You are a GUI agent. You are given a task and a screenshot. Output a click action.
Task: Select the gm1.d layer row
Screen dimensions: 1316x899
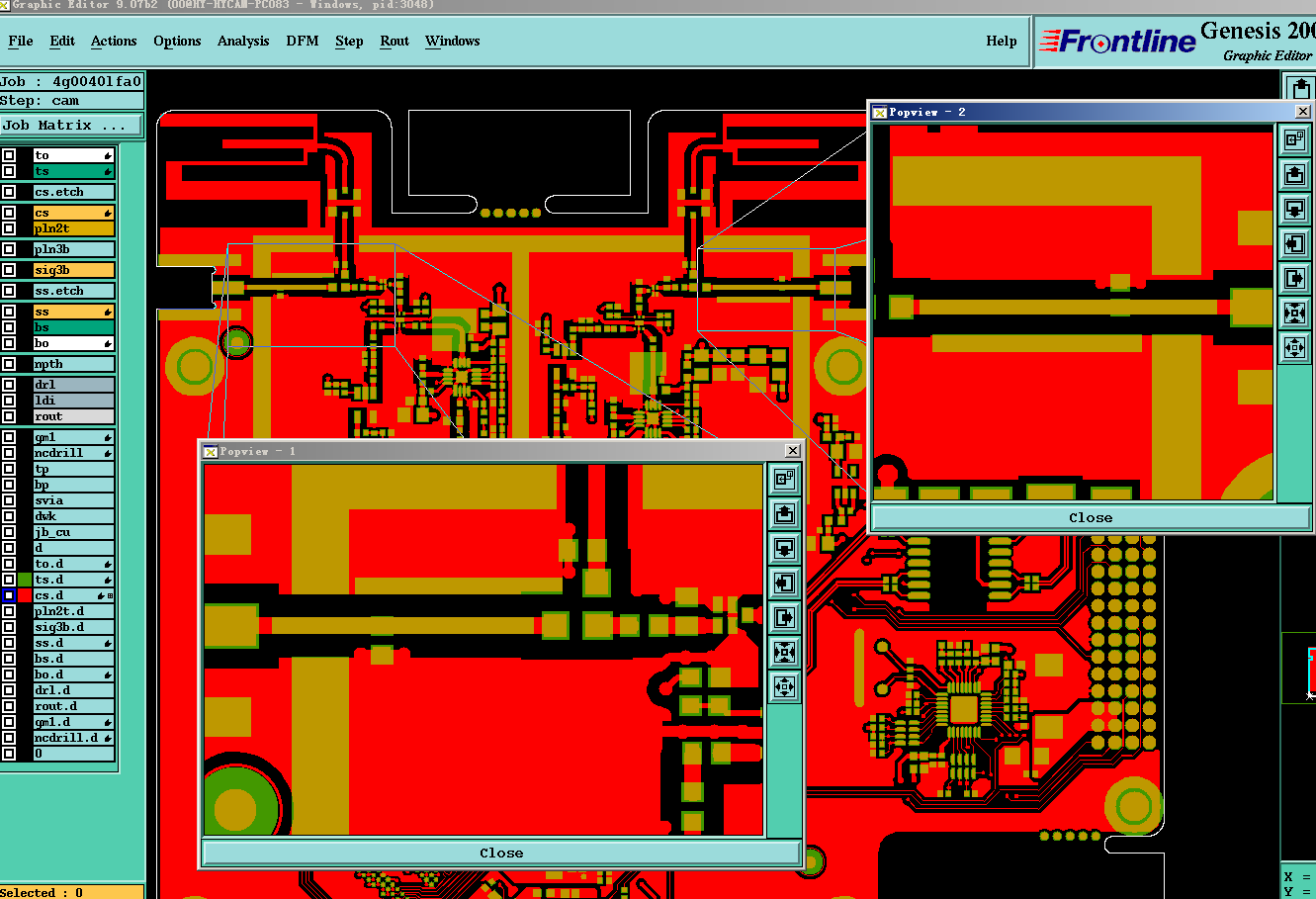pyautogui.click(x=74, y=722)
